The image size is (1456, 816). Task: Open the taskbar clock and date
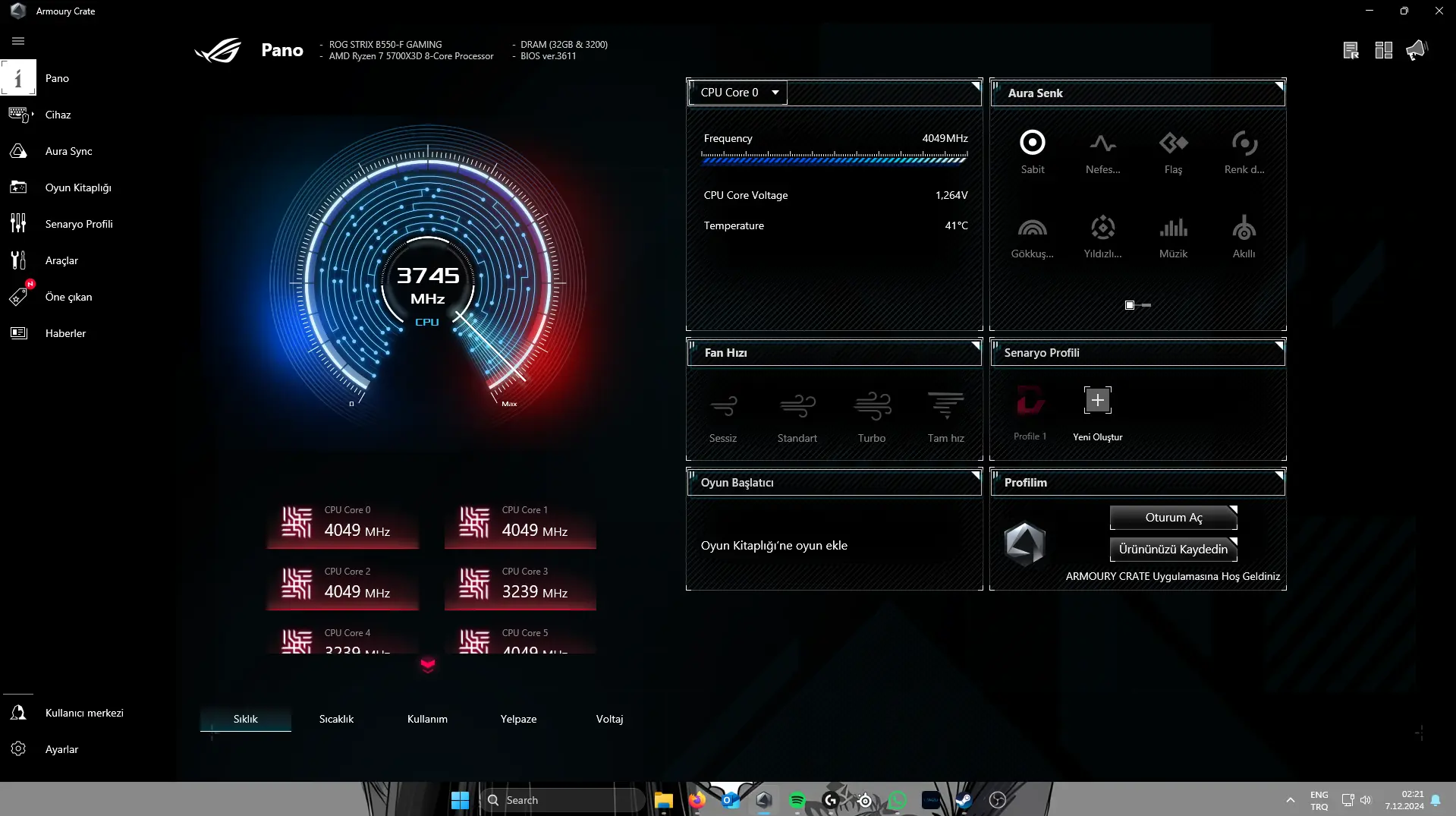1404,800
